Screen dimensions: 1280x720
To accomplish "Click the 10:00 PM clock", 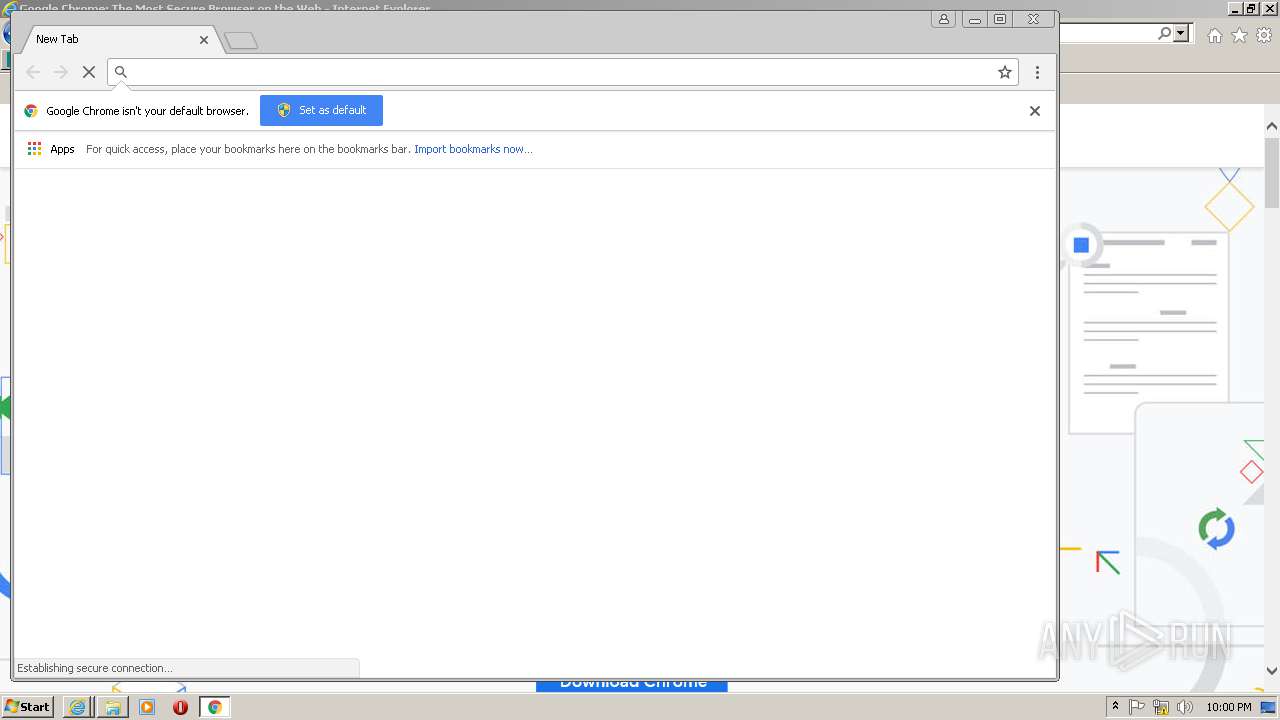I will (x=1229, y=707).
